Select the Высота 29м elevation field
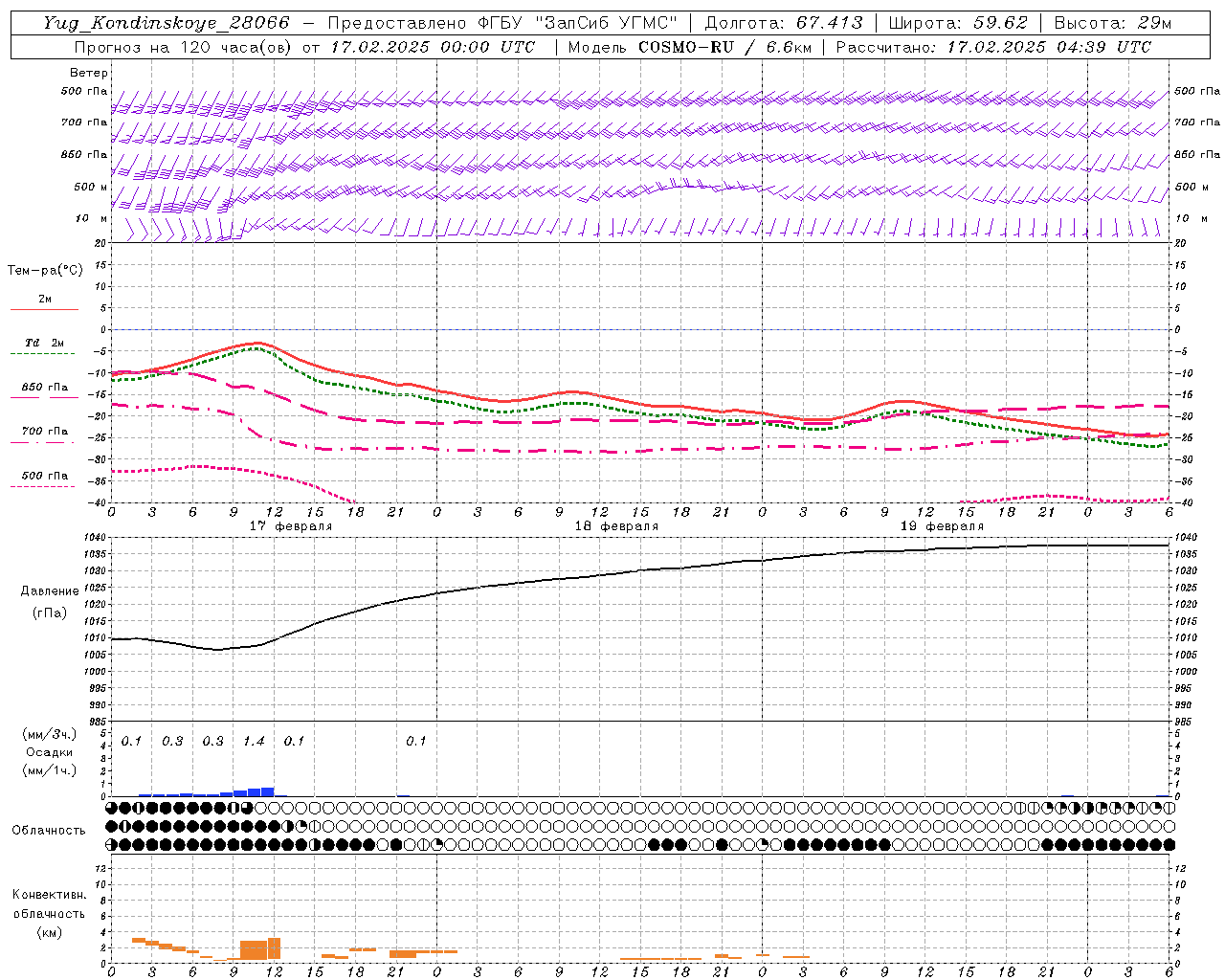 tap(1111, 23)
